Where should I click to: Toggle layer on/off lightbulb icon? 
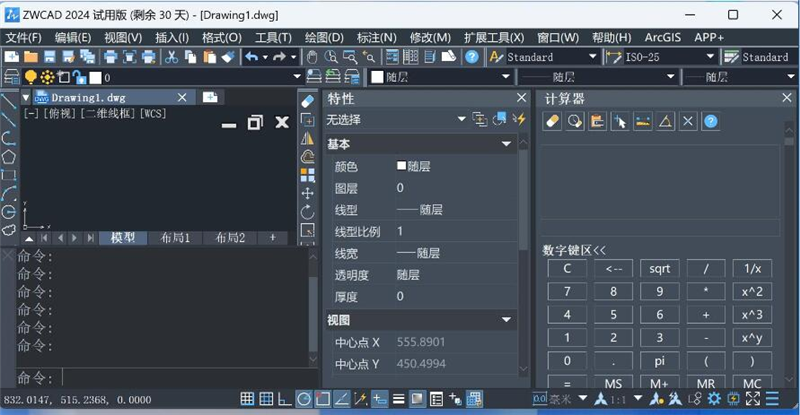click(31, 77)
